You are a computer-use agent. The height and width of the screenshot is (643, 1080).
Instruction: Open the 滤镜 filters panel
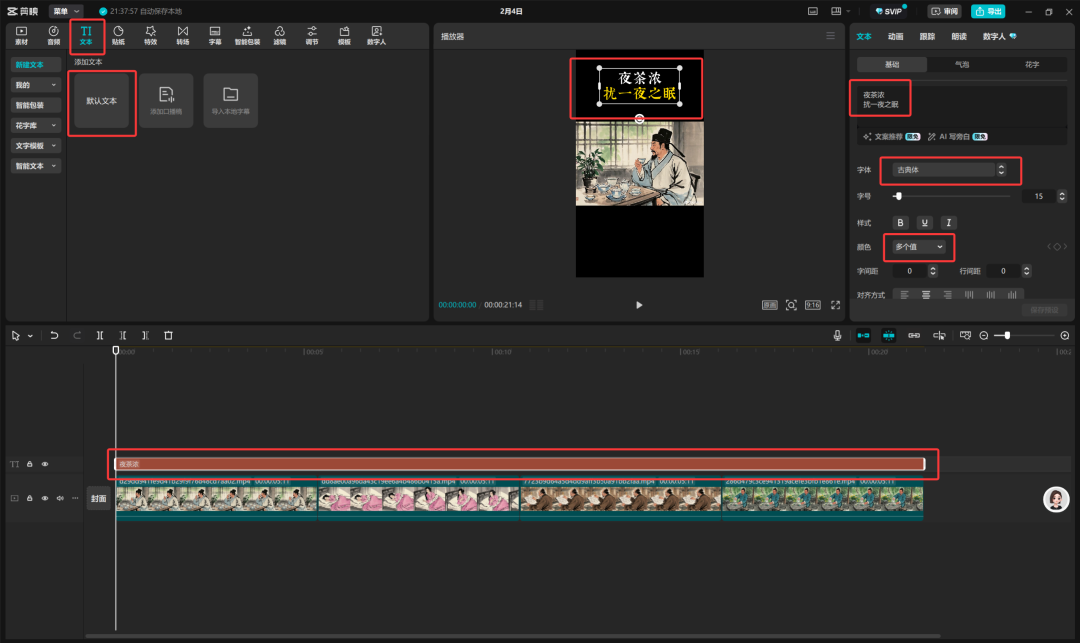pos(279,36)
